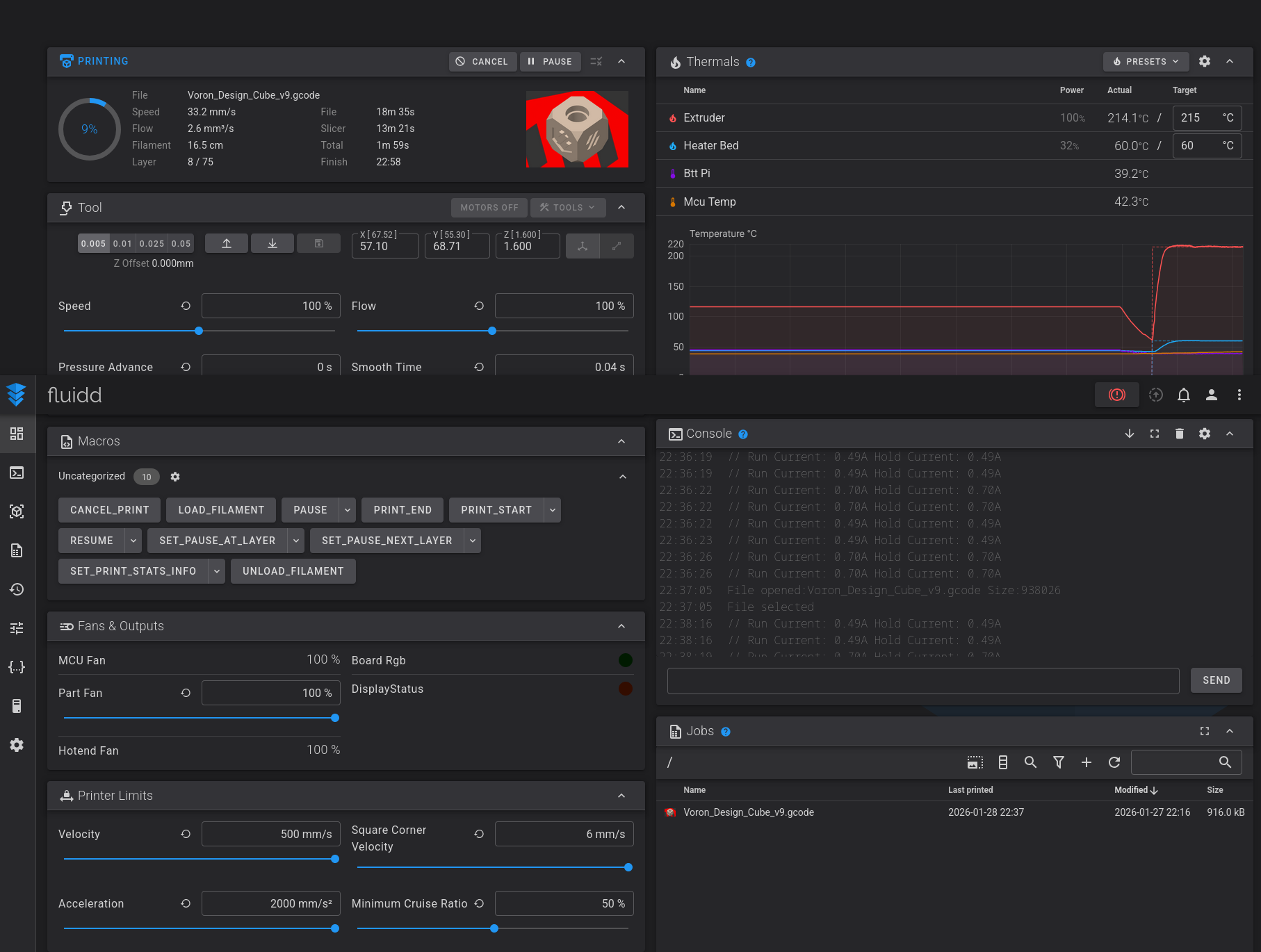
Task: Add a new item in Jobs
Action: pos(1086,762)
